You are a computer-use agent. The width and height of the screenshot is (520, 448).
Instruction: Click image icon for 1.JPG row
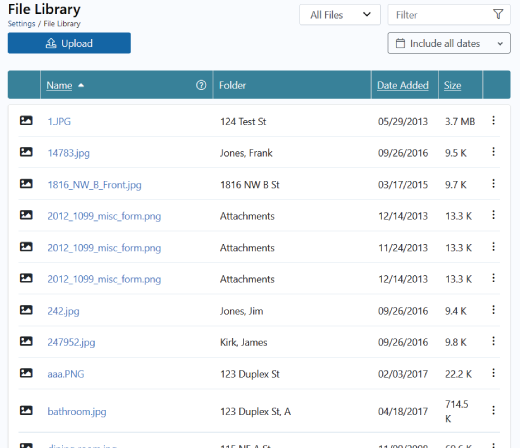click(x=26, y=120)
